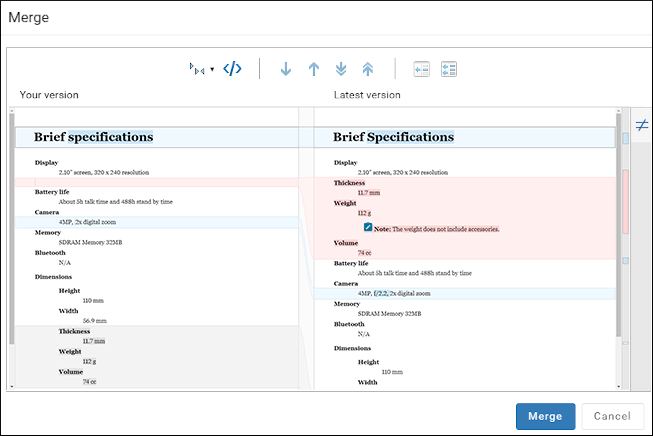Go to the previous change arrow

[x=314, y=69]
